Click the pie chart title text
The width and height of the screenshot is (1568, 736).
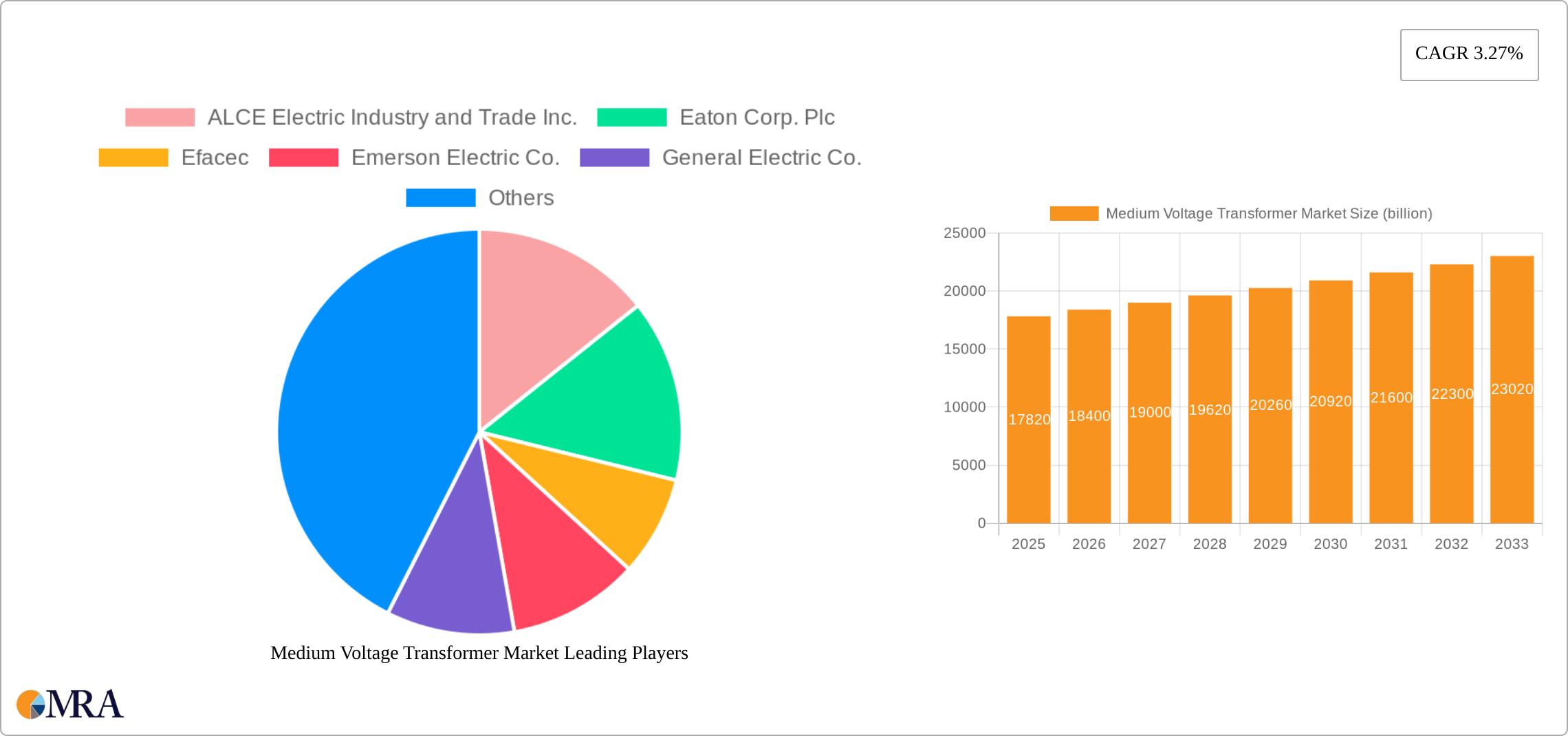[x=479, y=653]
